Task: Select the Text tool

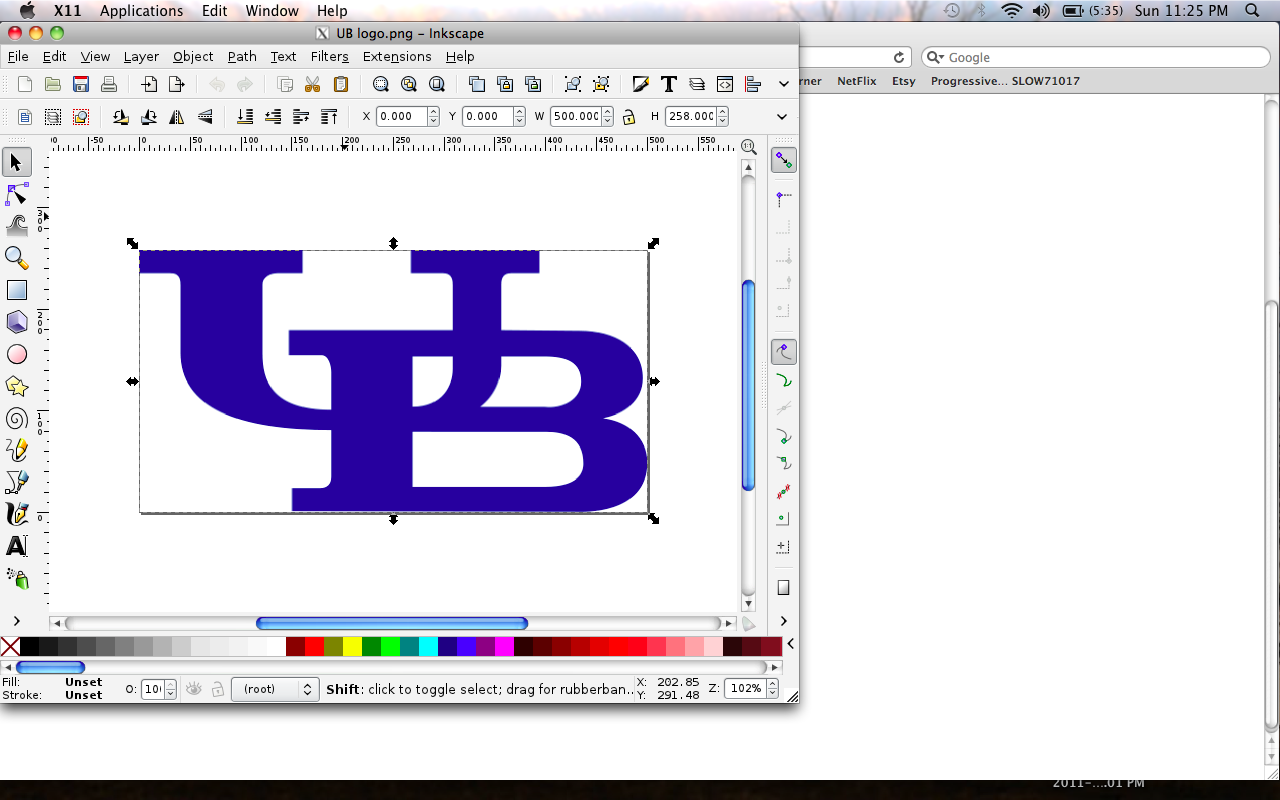Action: [16, 546]
